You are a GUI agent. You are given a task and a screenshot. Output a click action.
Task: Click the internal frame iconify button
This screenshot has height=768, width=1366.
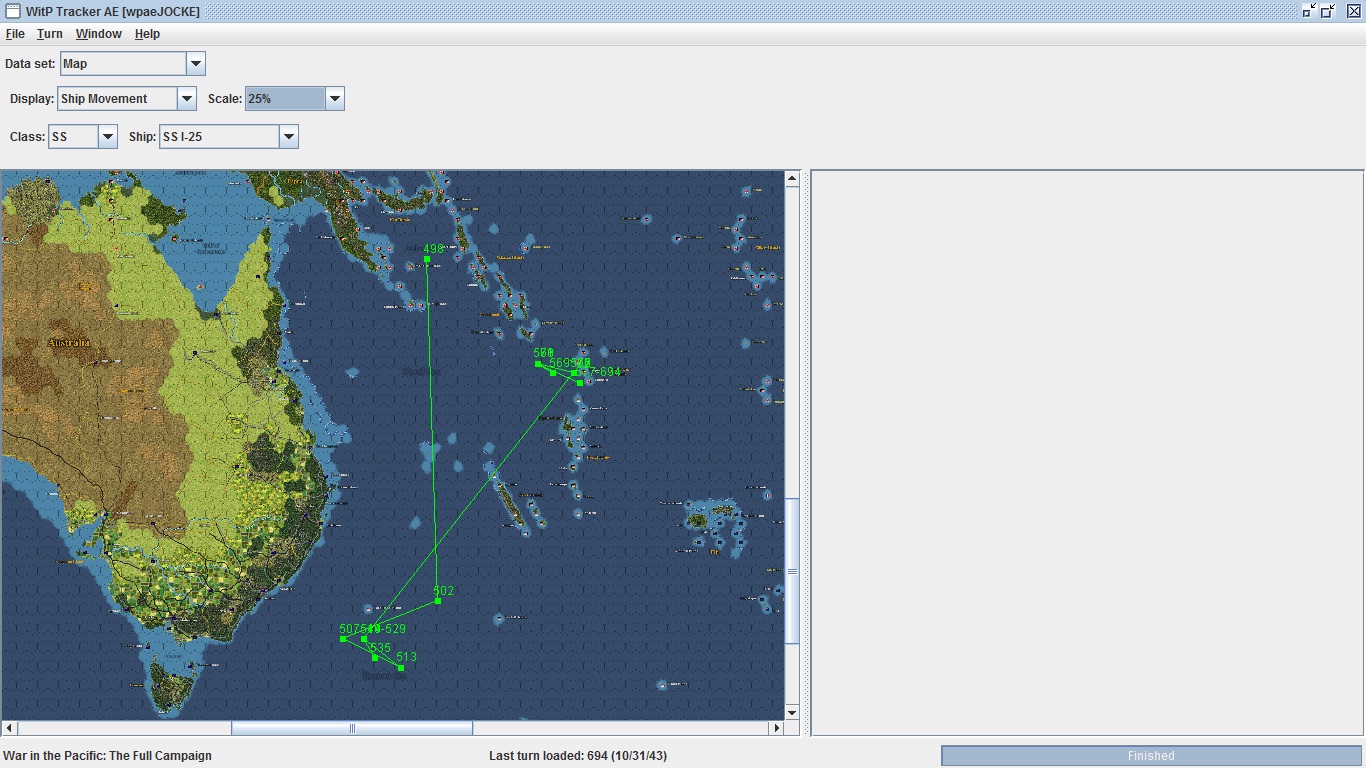tap(1309, 11)
